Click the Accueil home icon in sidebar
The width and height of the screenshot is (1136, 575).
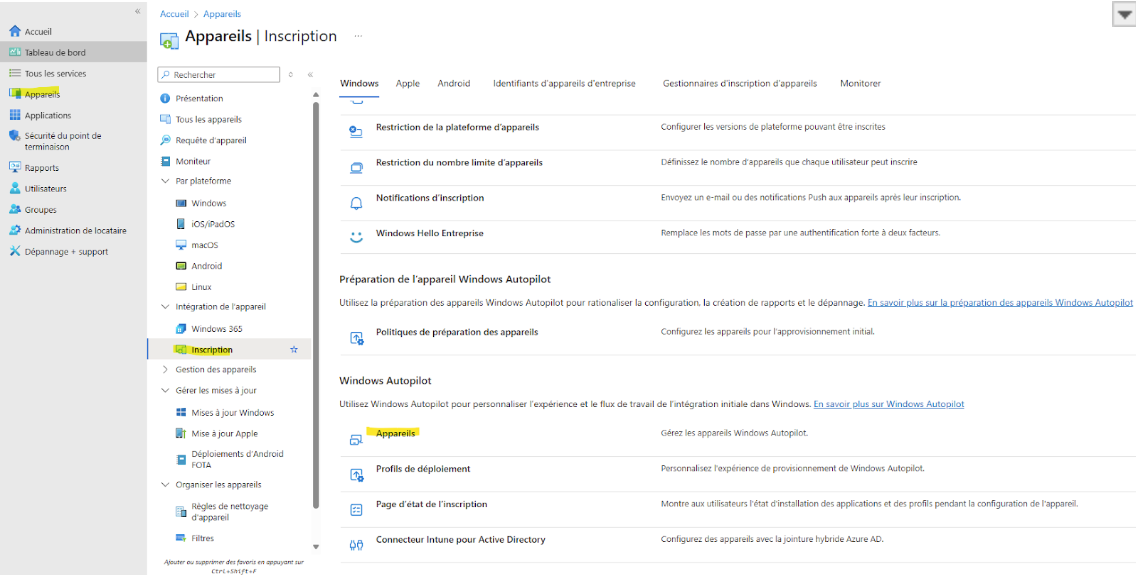[15, 32]
